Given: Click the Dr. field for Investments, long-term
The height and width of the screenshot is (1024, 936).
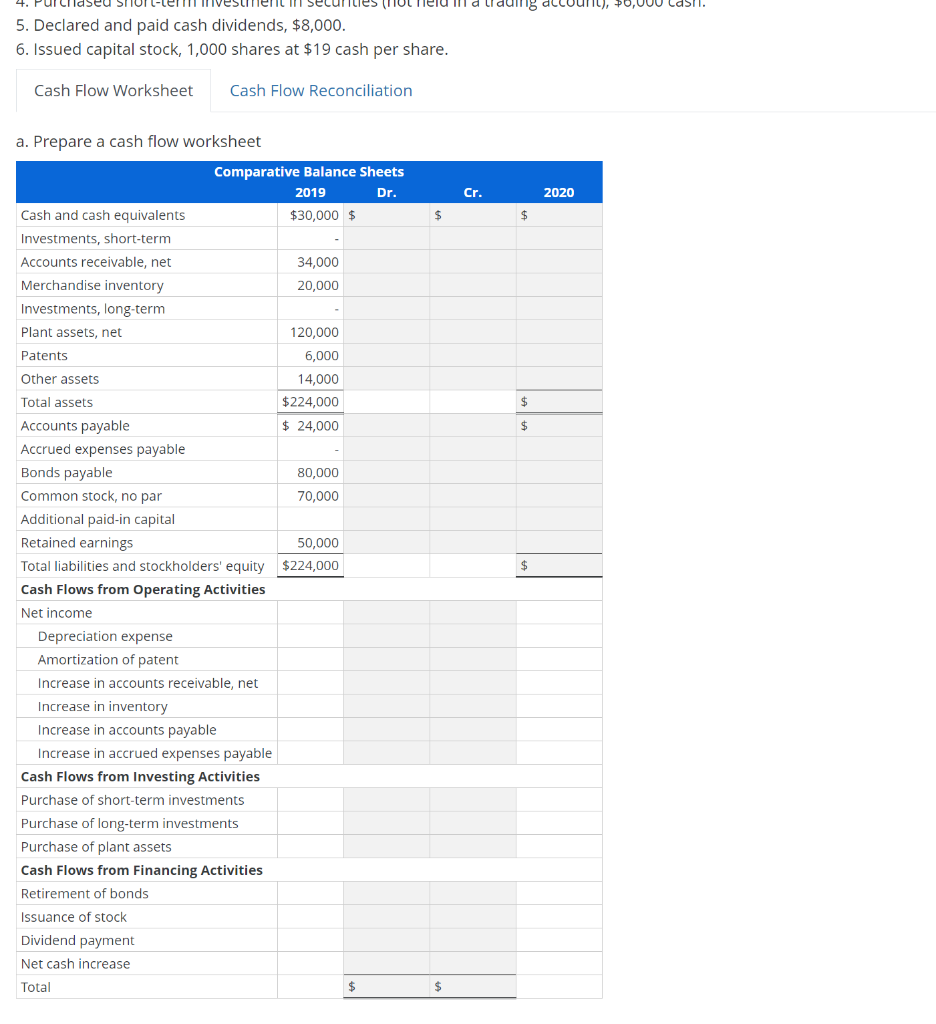Looking at the screenshot, I should point(387,309).
